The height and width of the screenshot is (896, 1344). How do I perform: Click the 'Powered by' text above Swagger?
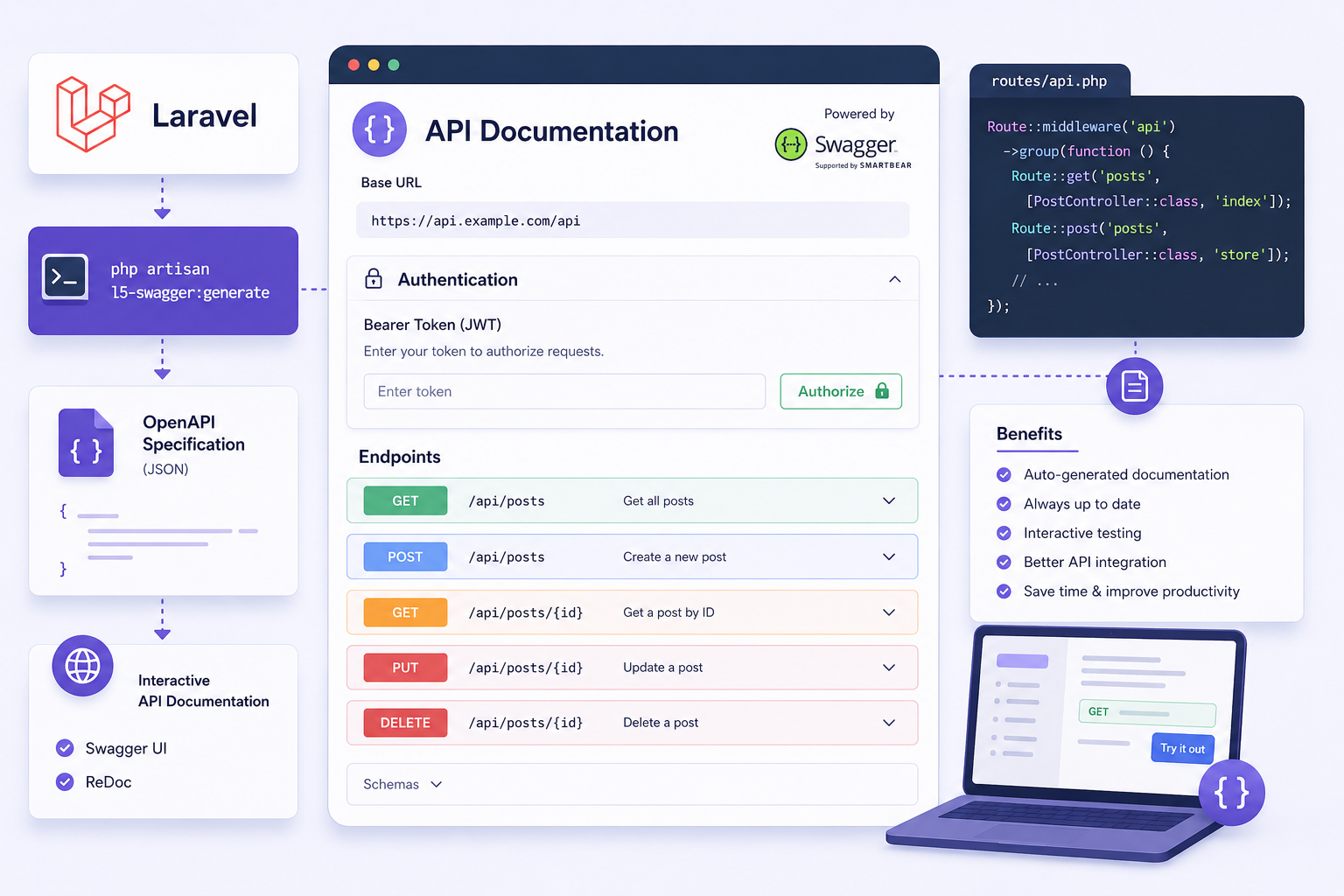click(859, 114)
